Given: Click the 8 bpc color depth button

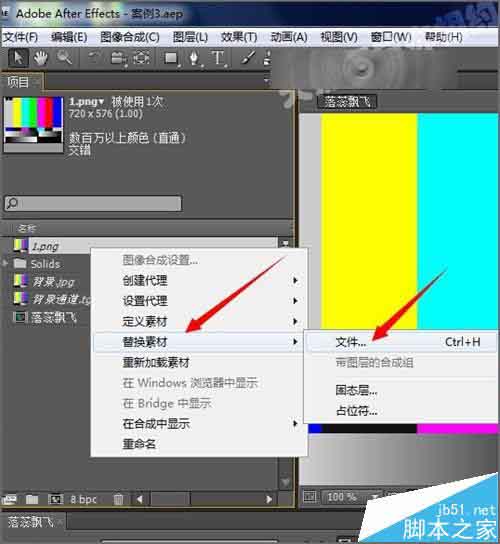Looking at the screenshot, I should click(84, 499).
